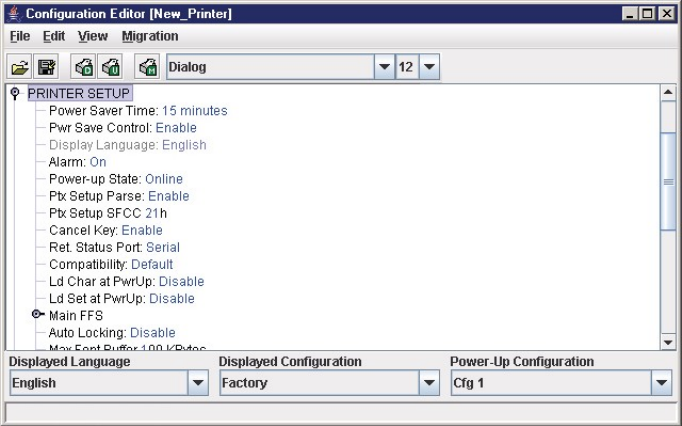Open the font size 12 dropdown

tap(429, 68)
